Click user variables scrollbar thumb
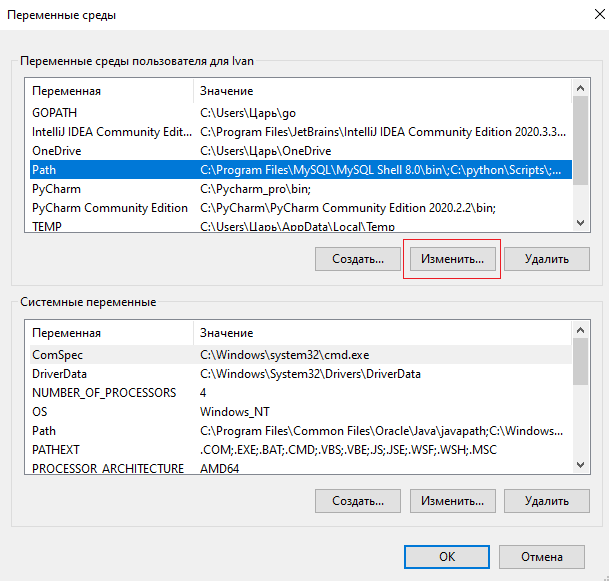The height and width of the screenshot is (581, 609). pos(581,141)
